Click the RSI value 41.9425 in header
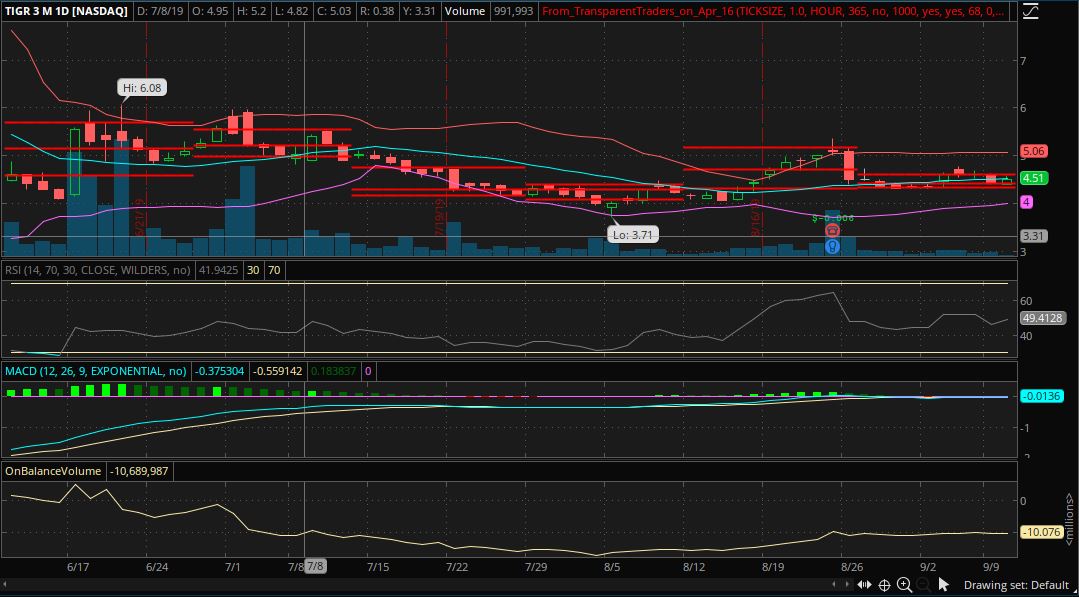The width and height of the screenshot is (1079, 597). point(218,270)
